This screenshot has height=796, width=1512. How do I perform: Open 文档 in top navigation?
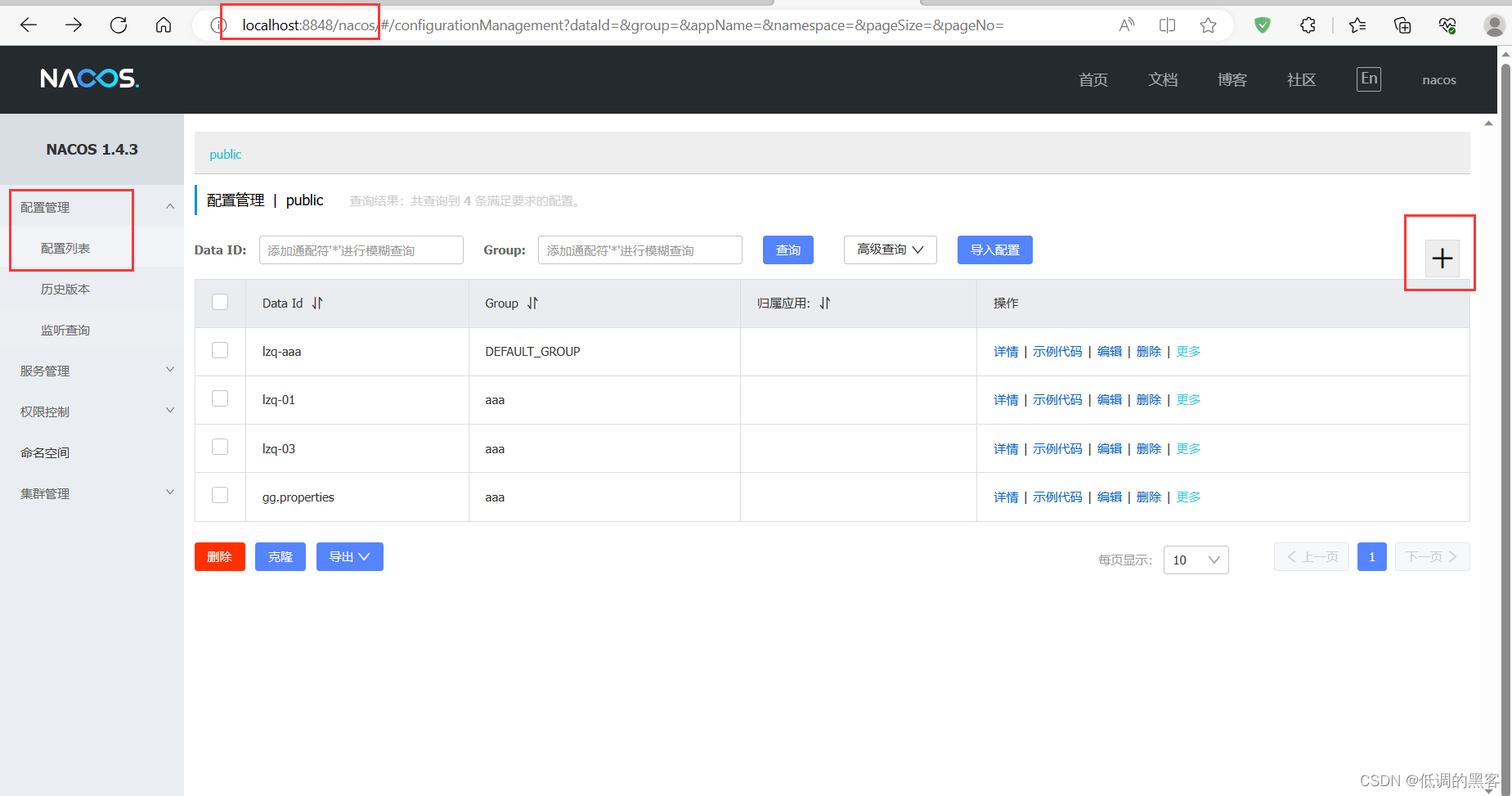point(1163,79)
